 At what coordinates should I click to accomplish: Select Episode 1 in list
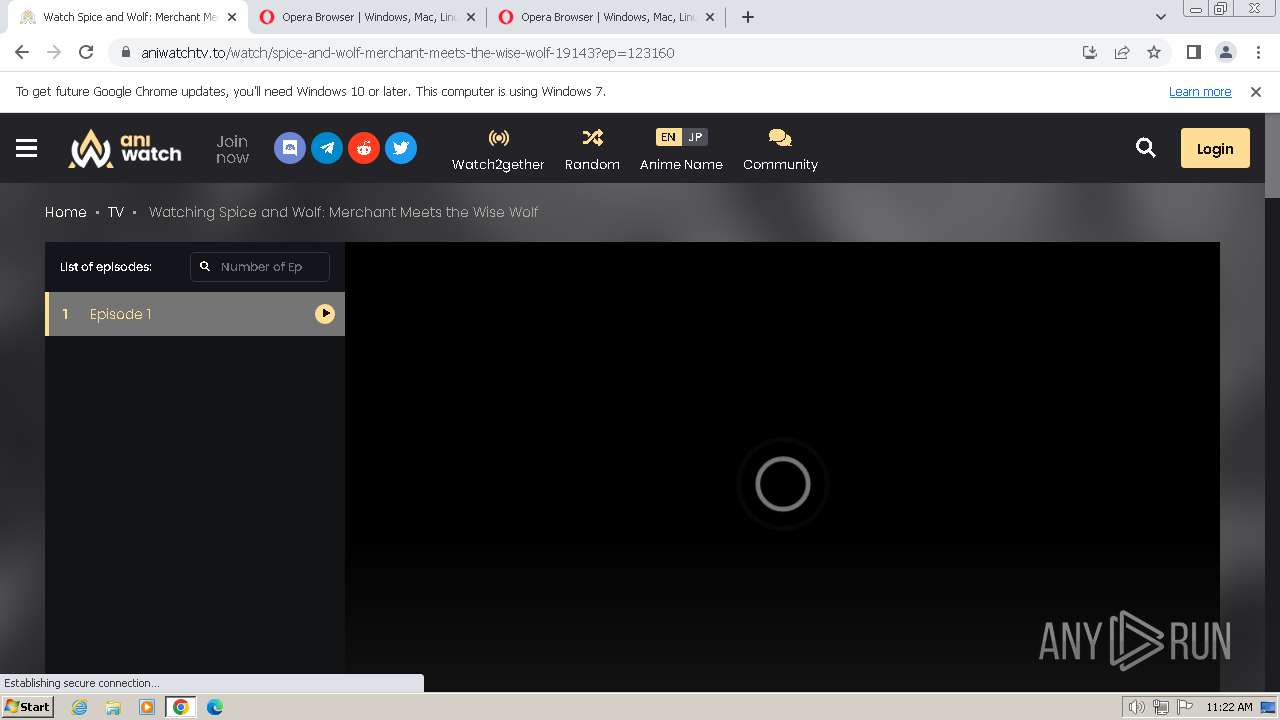195,314
